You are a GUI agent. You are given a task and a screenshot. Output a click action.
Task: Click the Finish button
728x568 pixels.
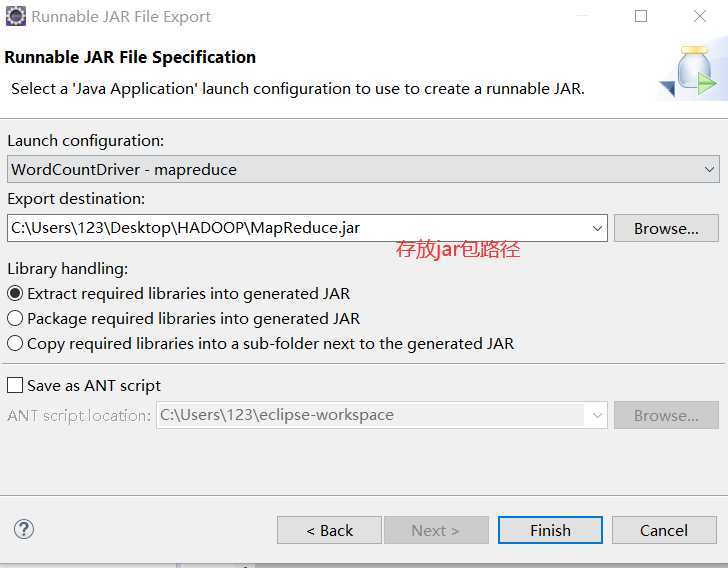click(550, 530)
